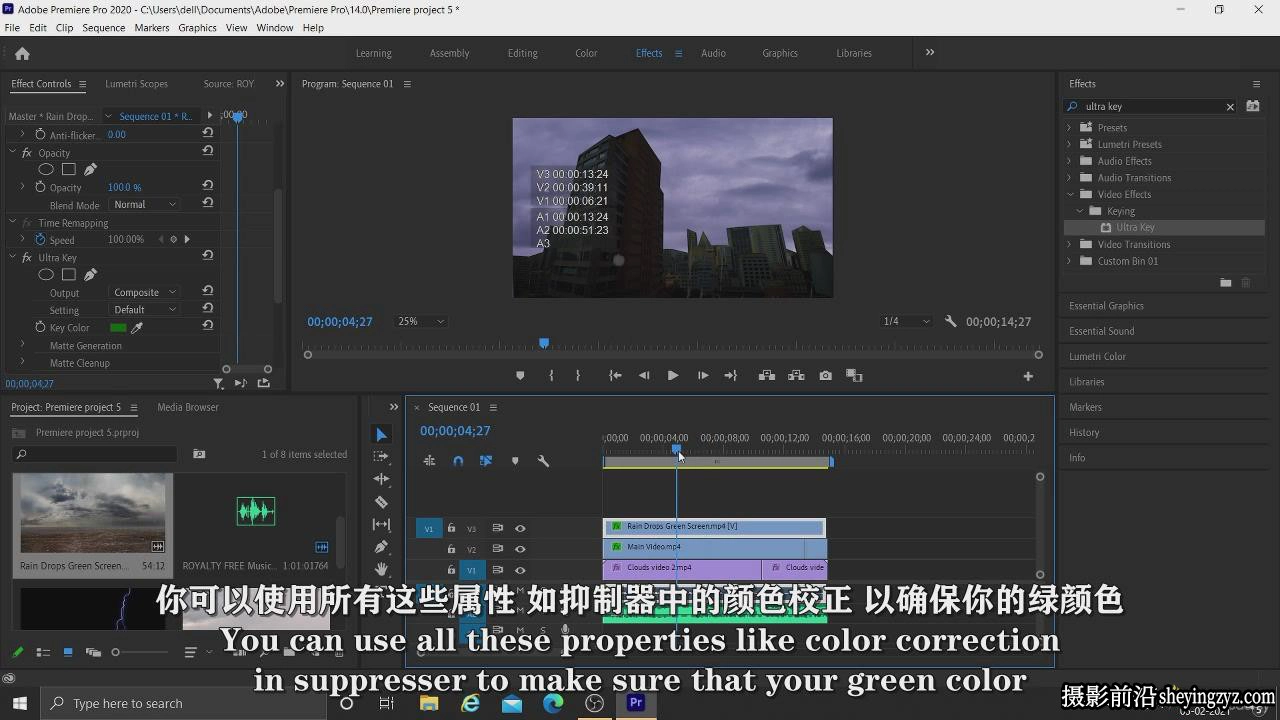Open zoom level 25% dropdown

(x=421, y=321)
